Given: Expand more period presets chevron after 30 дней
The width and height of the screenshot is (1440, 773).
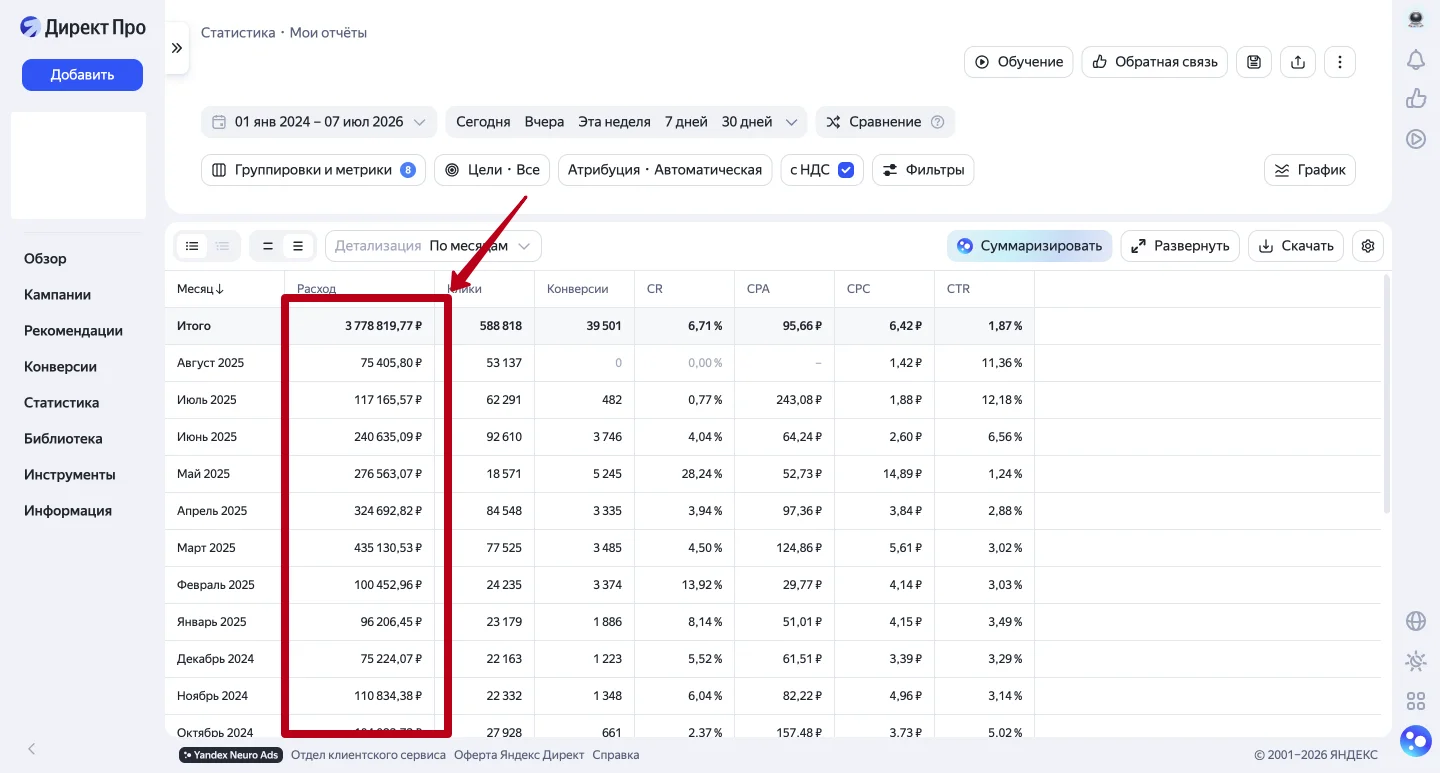Looking at the screenshot, I should click(x=791, y=122).
